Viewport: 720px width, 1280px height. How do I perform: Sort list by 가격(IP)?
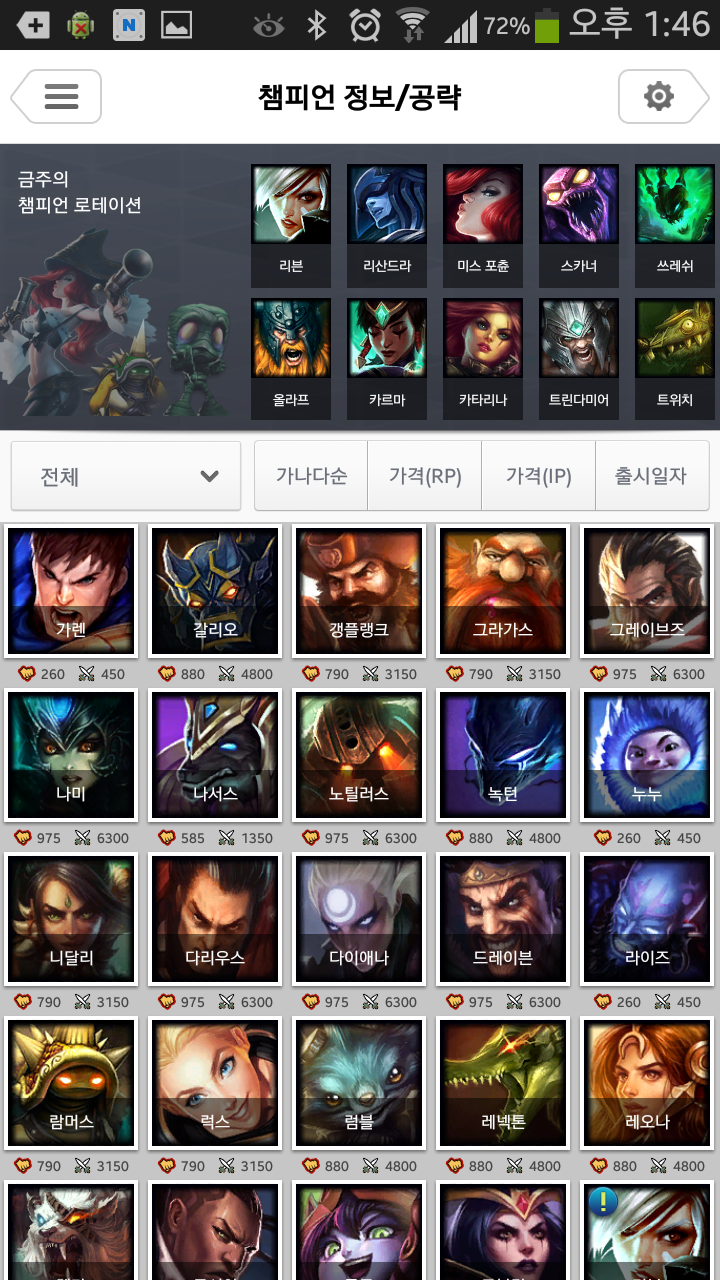point(539,476)
